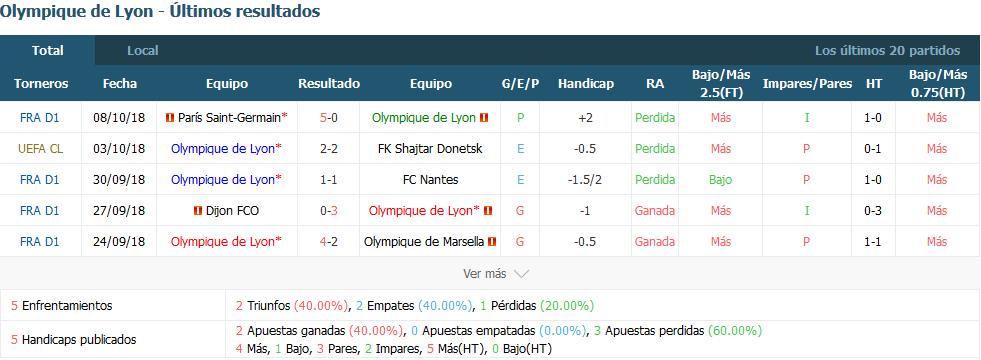The width and height of the screenshot is (981, 360).
Task: Switch to the Local tab
Action: (143, 51)
